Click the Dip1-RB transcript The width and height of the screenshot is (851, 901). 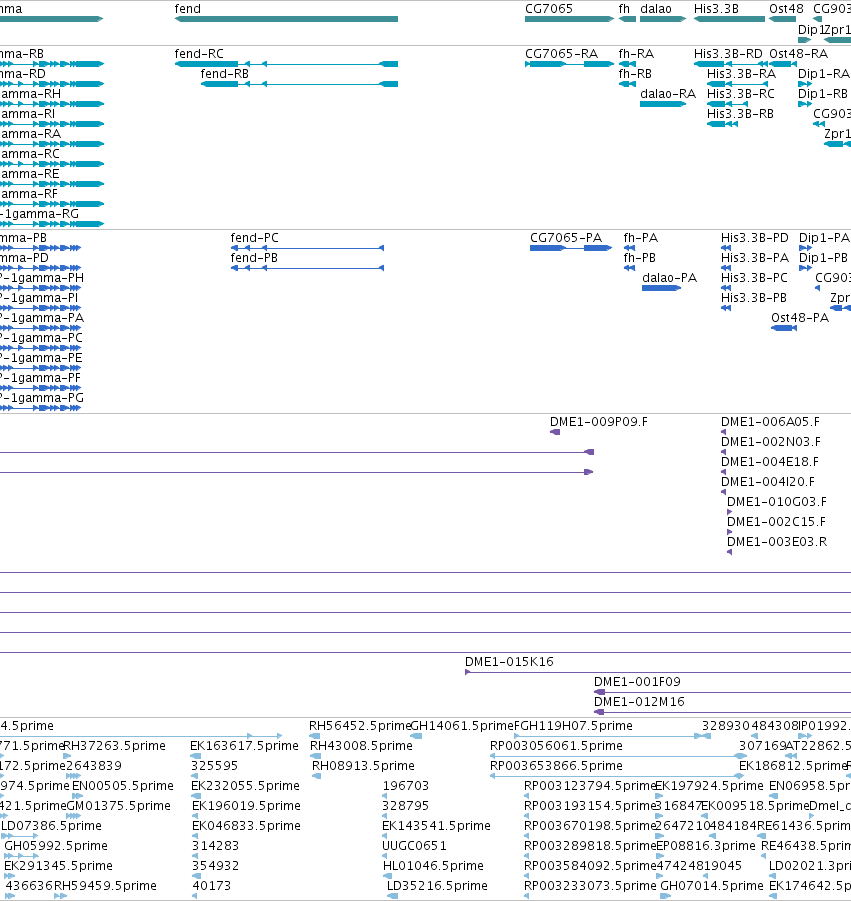pyautogui.click(x=805, y=104)
